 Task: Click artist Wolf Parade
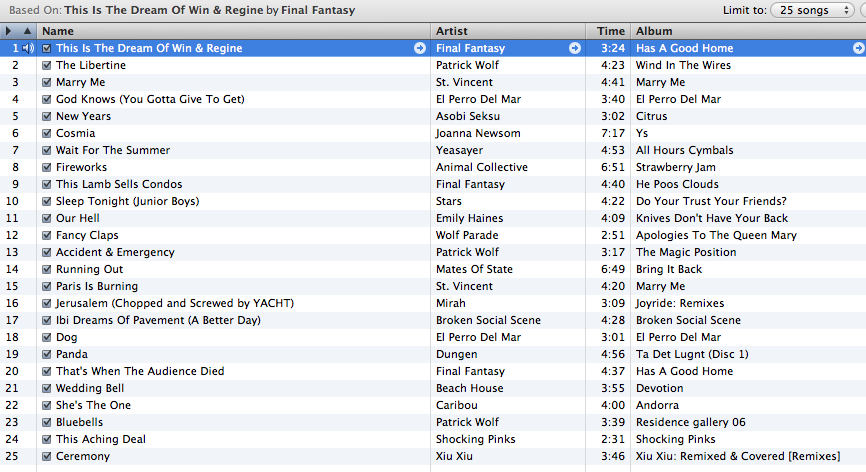pos(467,235)
